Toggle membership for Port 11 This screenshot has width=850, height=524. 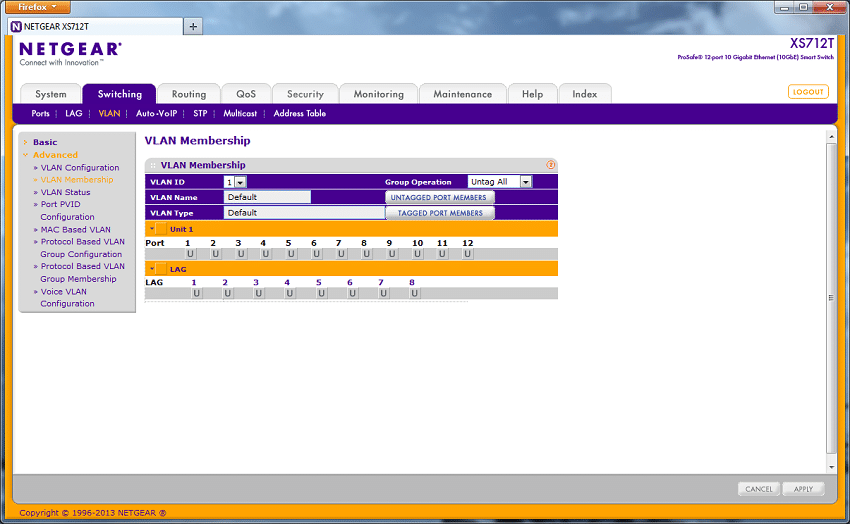click(x=442, y=254)
